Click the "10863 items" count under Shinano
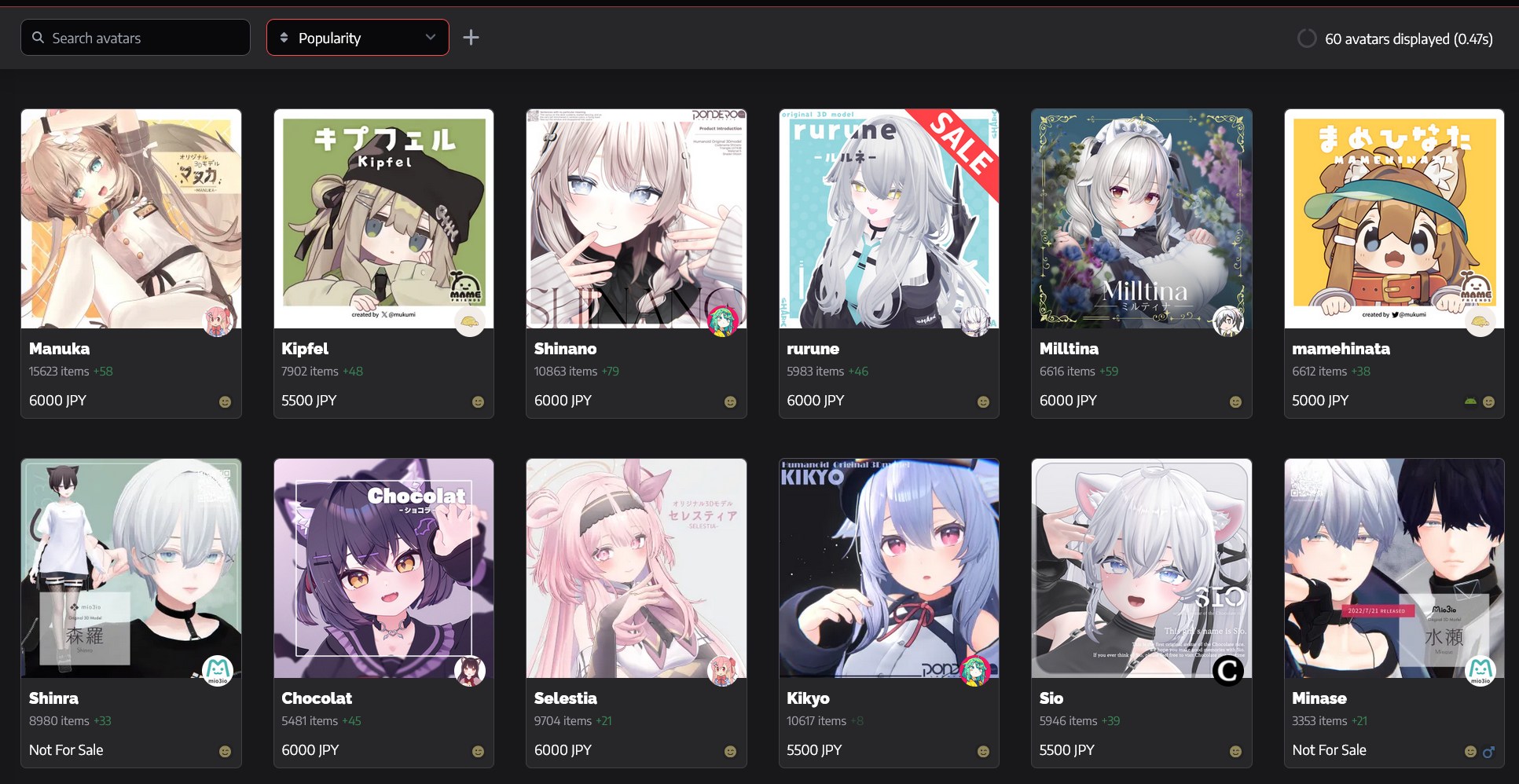 pyautogui.click(x=566, y=372)
